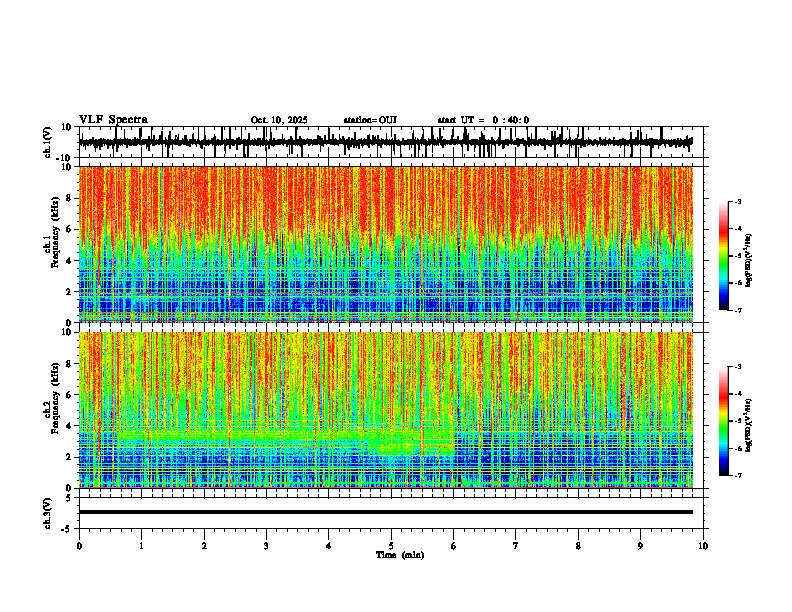Click the "-3" label on ch.2 color bar
Image resolution: width=792 pixels, height=612 pixels.
click(x=738, y=367)
